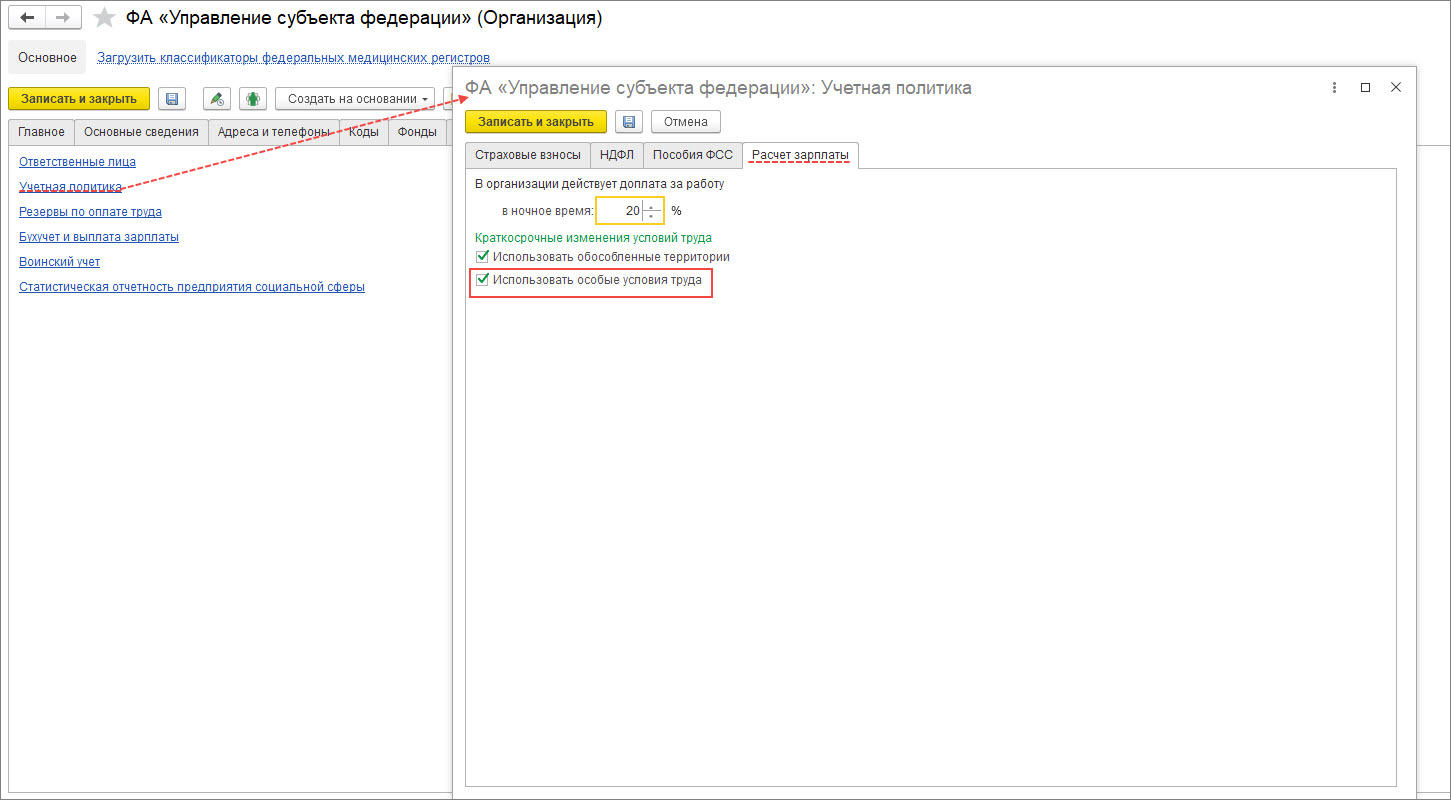Viewport: 1451px width, 800px height.
Task: Save accounting policy with the floppy disk icon
Action: [x=629, y=122]
